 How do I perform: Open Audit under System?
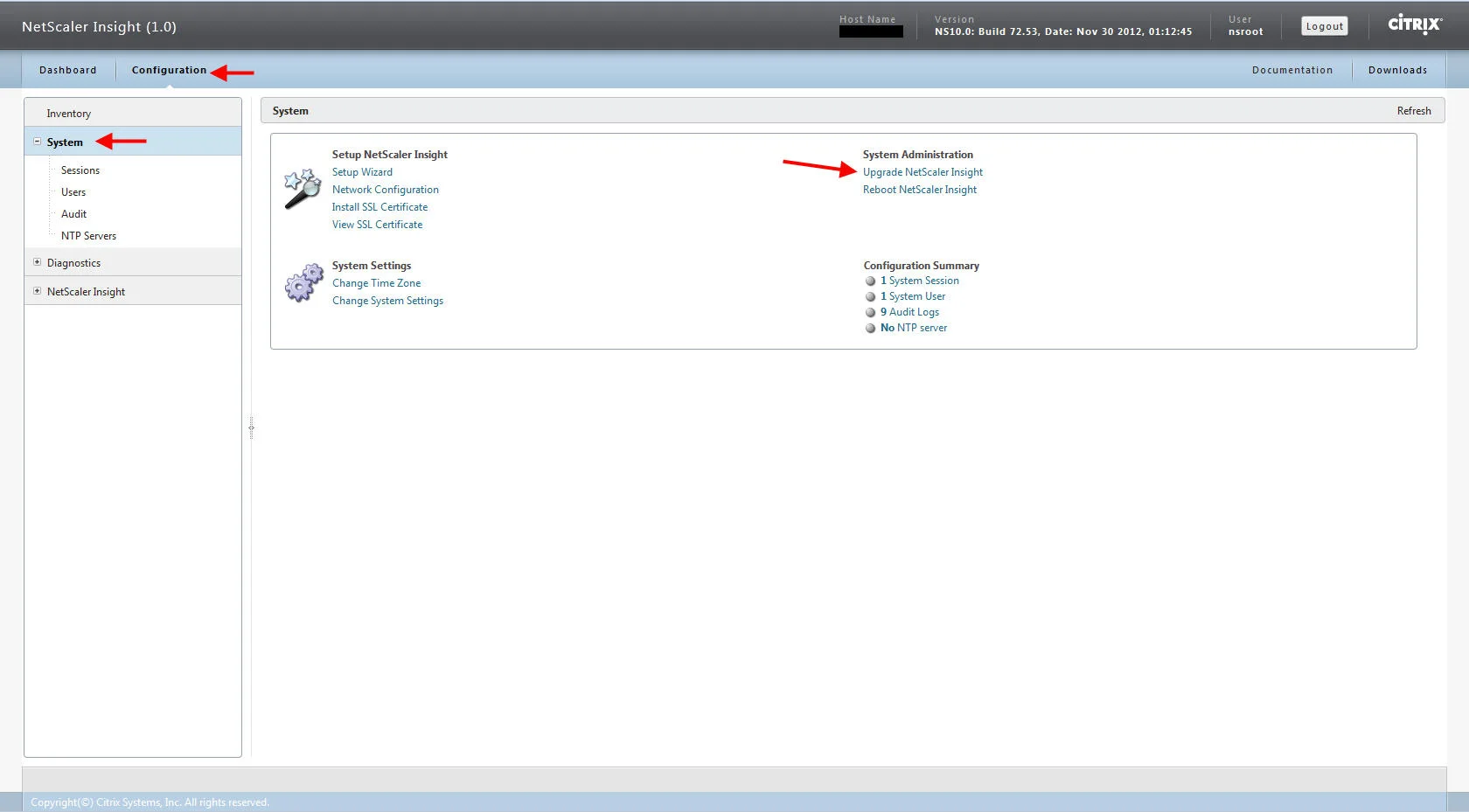coord(74,214)
